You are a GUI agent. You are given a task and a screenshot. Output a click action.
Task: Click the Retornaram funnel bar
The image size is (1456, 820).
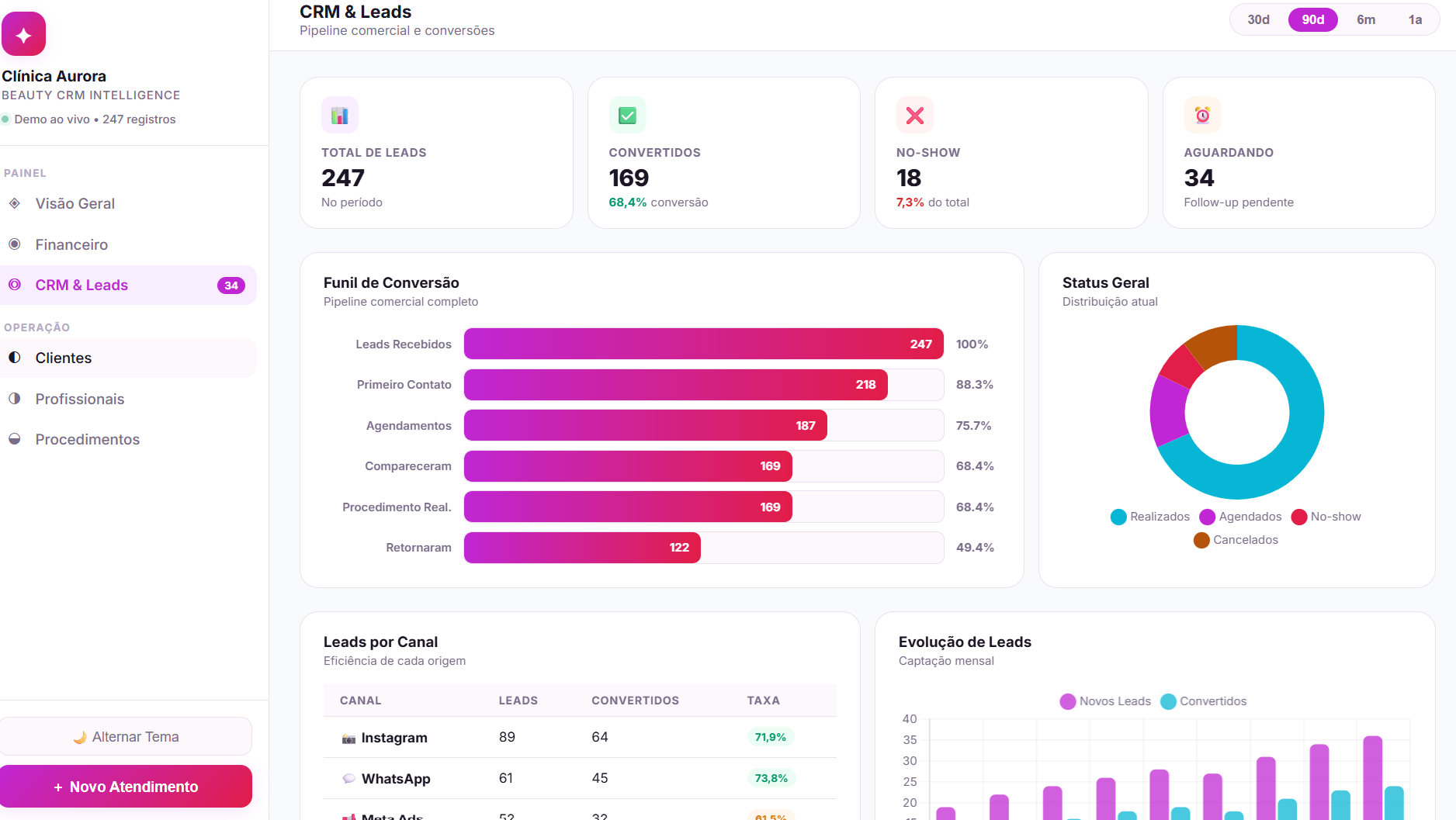[x=582, y=548]
